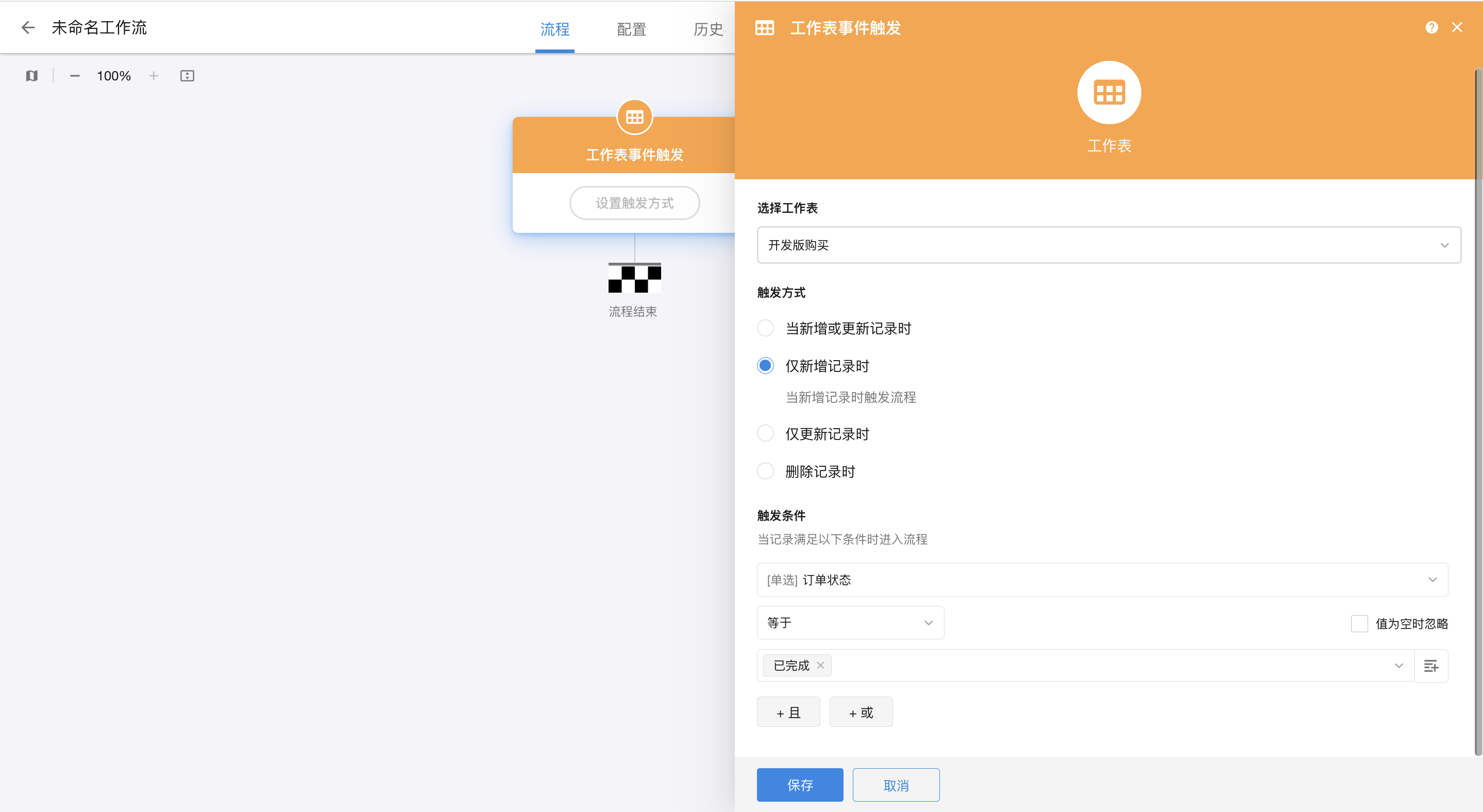Click the fit-to-screen canvas icon
The image size is (1483, 812).
(x=187, y=76)
